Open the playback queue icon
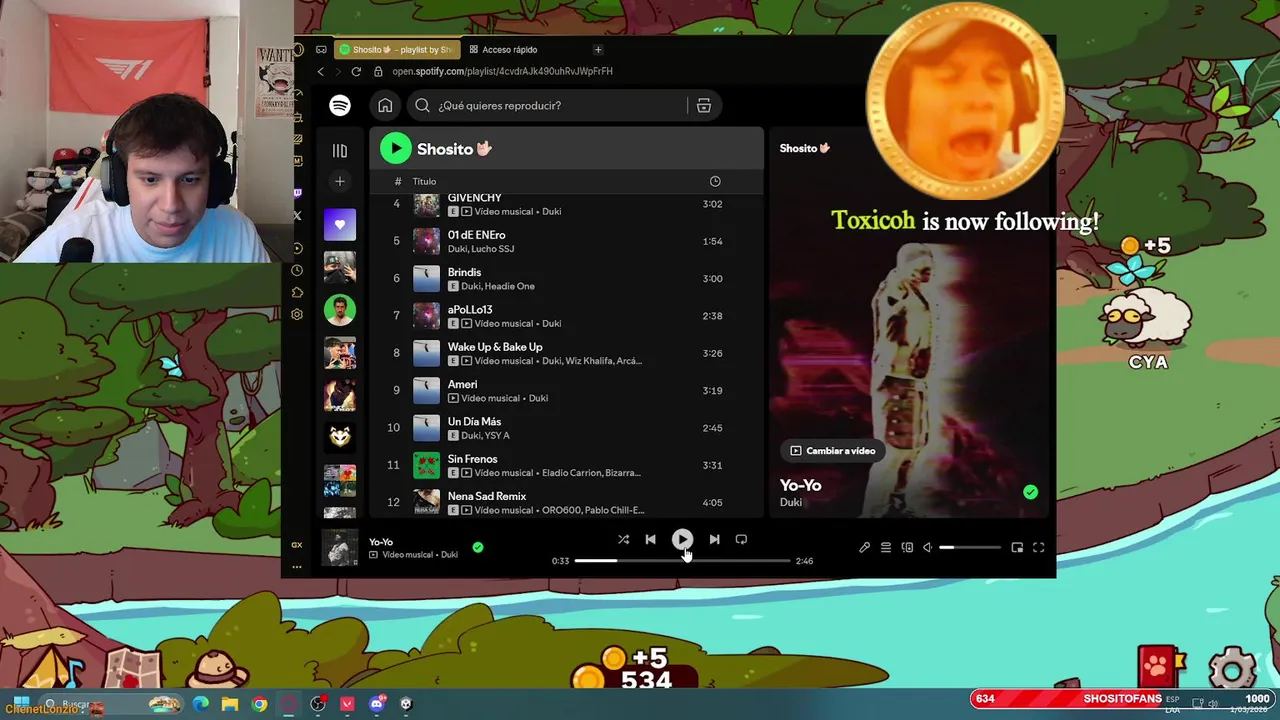This screenshot has height=720, width=1280. 886,547
